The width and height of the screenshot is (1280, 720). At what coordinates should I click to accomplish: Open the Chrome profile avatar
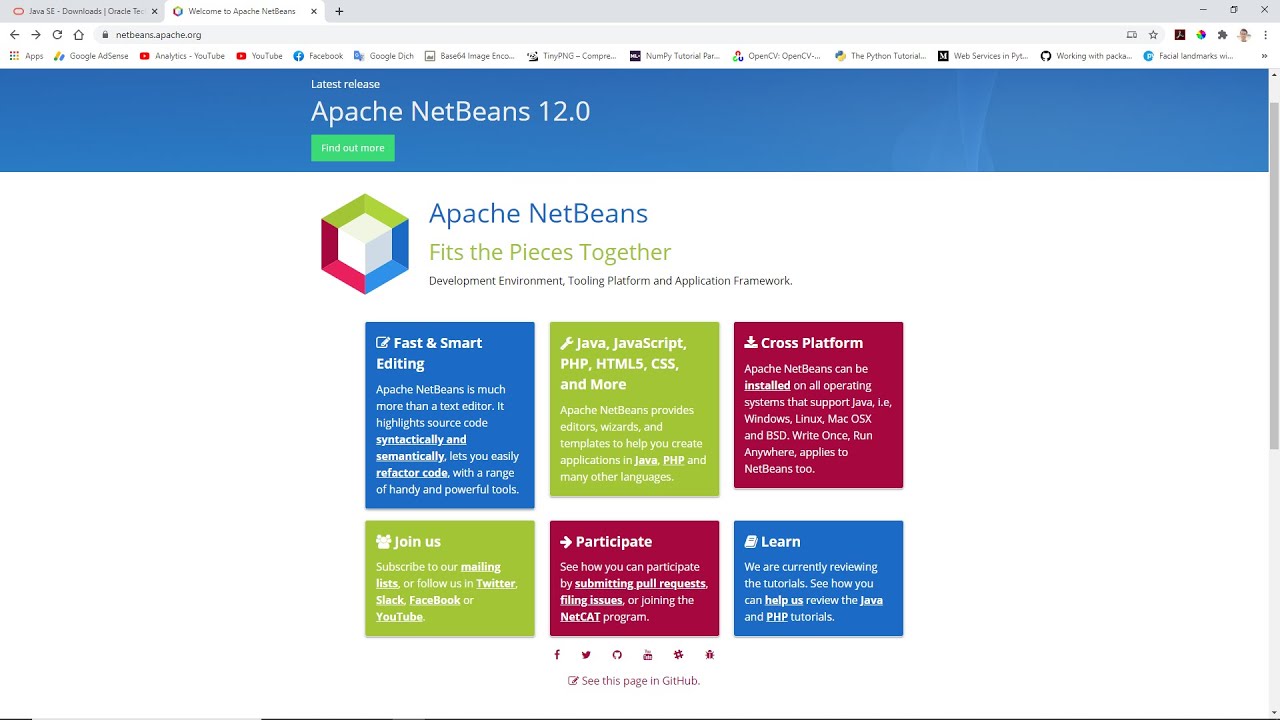pos(1244,34)
